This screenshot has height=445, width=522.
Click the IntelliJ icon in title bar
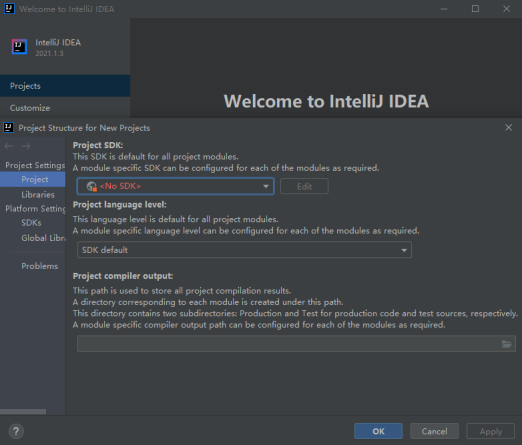pyautogui.click(x=9, y=9)
